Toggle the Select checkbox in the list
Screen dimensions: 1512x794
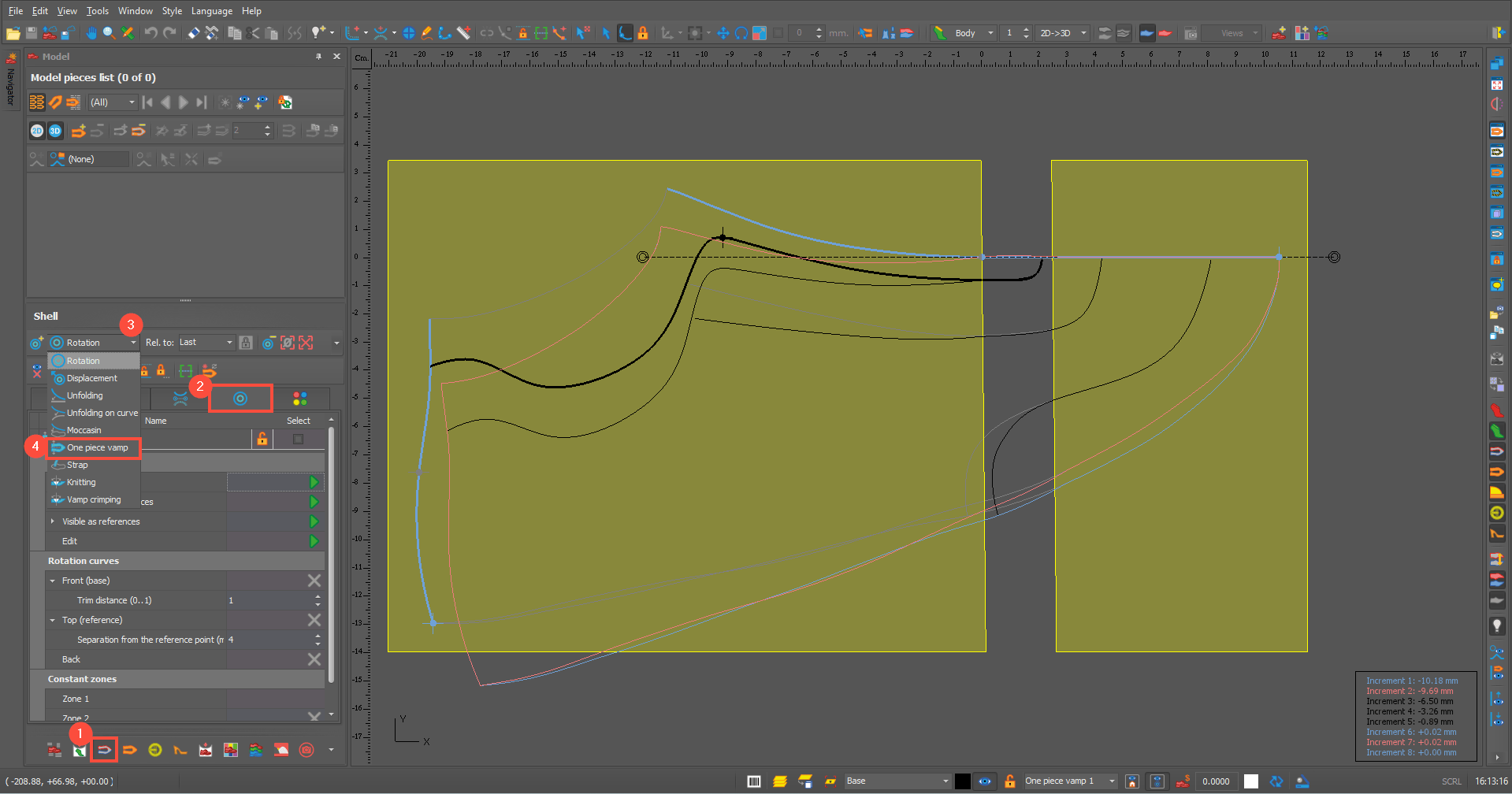point(298,439)
